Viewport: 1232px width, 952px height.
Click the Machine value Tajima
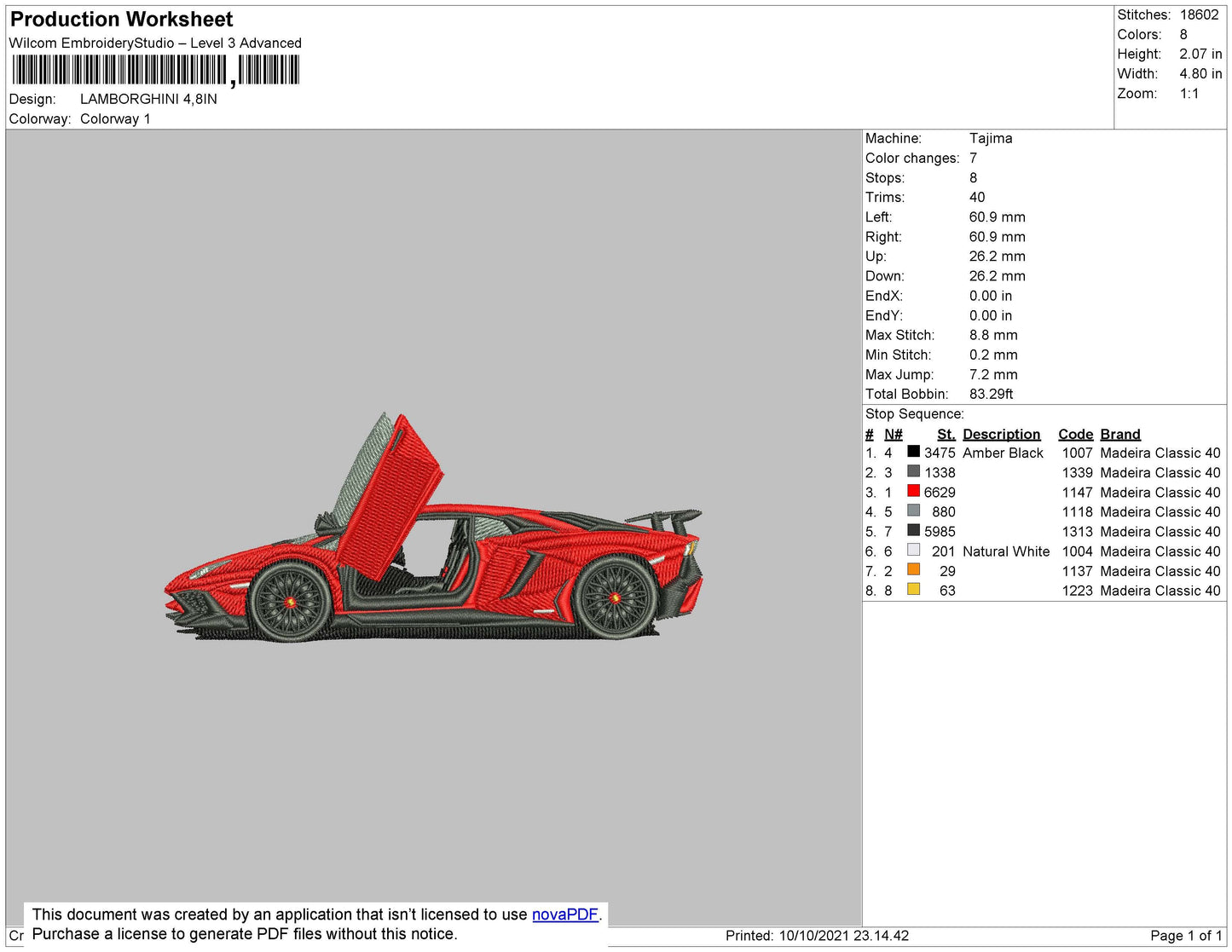tap(991, 138)
